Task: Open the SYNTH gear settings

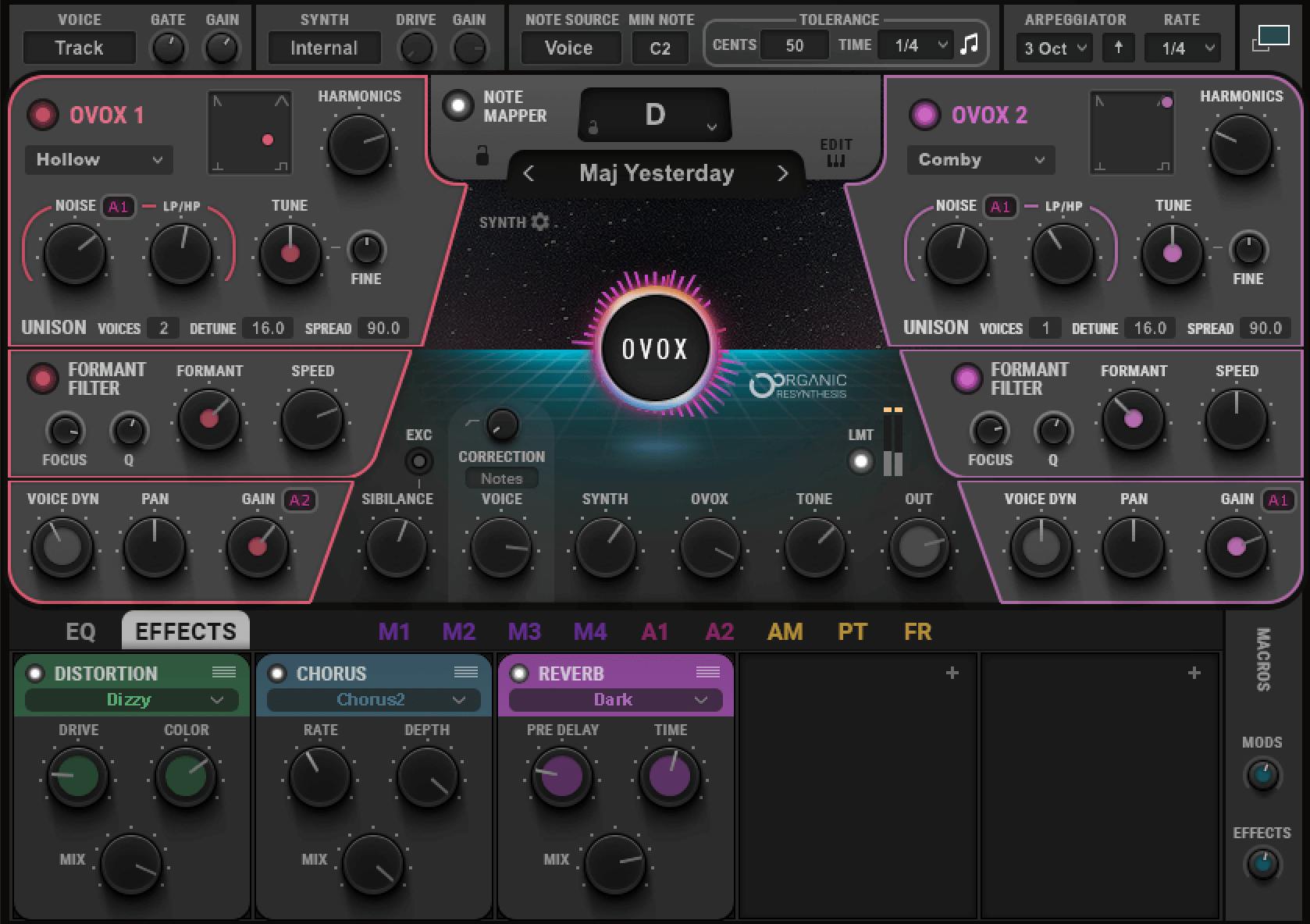Action: (540, 222)
